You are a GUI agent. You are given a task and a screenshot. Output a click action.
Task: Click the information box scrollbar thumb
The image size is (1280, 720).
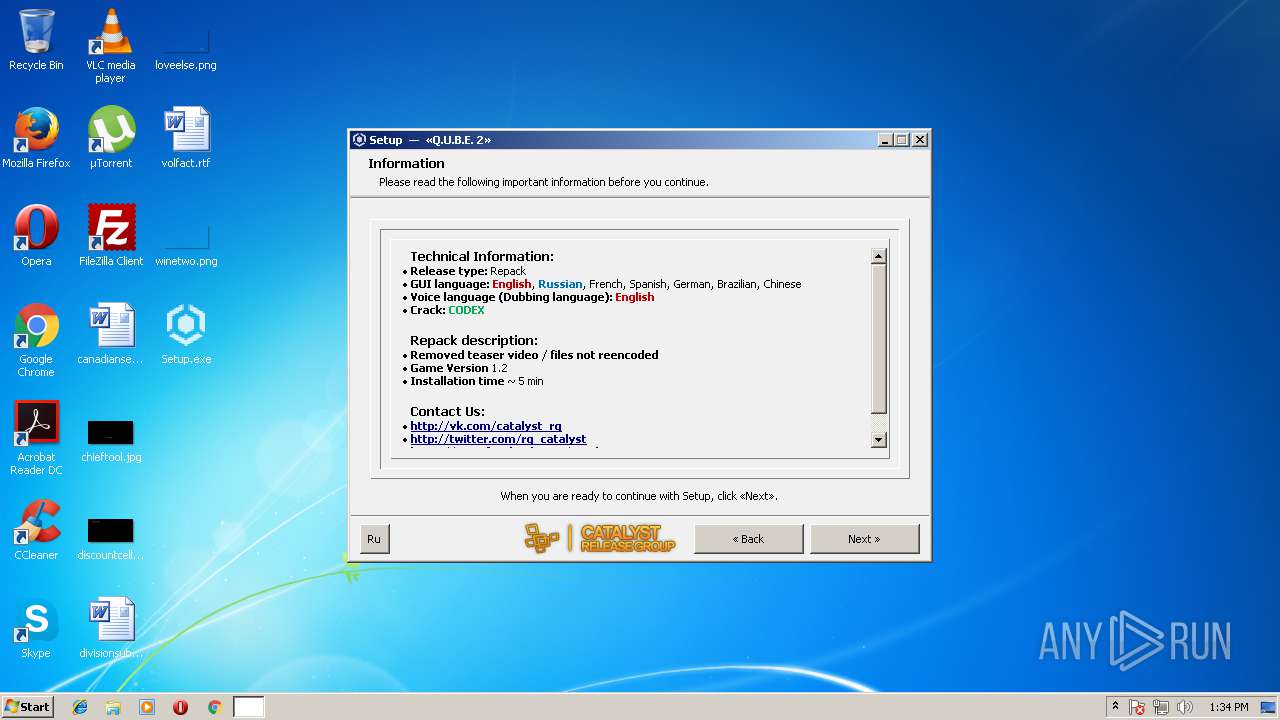[x=878, y=339]
